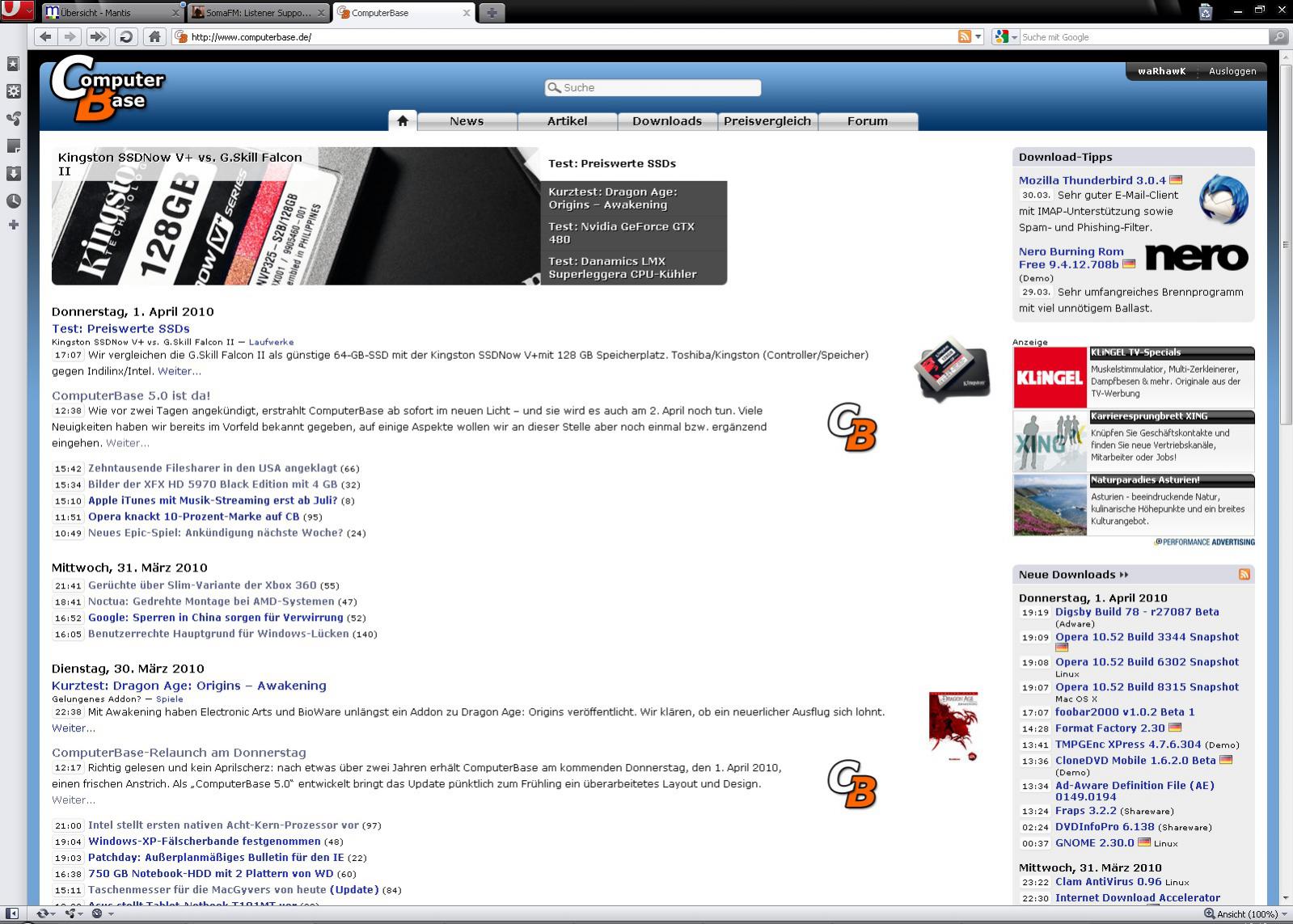This screenshot has width=1293, height=924.
Task: Click the Kingston SSD thumbnail beside the article
Action: 953,368
